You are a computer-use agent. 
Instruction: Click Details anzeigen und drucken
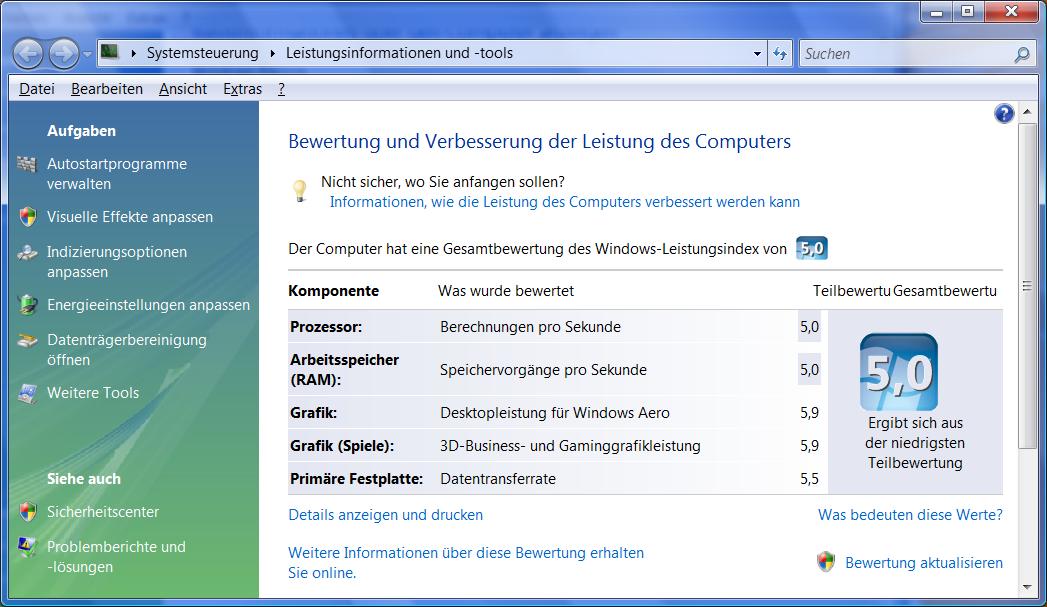point(385,515)
